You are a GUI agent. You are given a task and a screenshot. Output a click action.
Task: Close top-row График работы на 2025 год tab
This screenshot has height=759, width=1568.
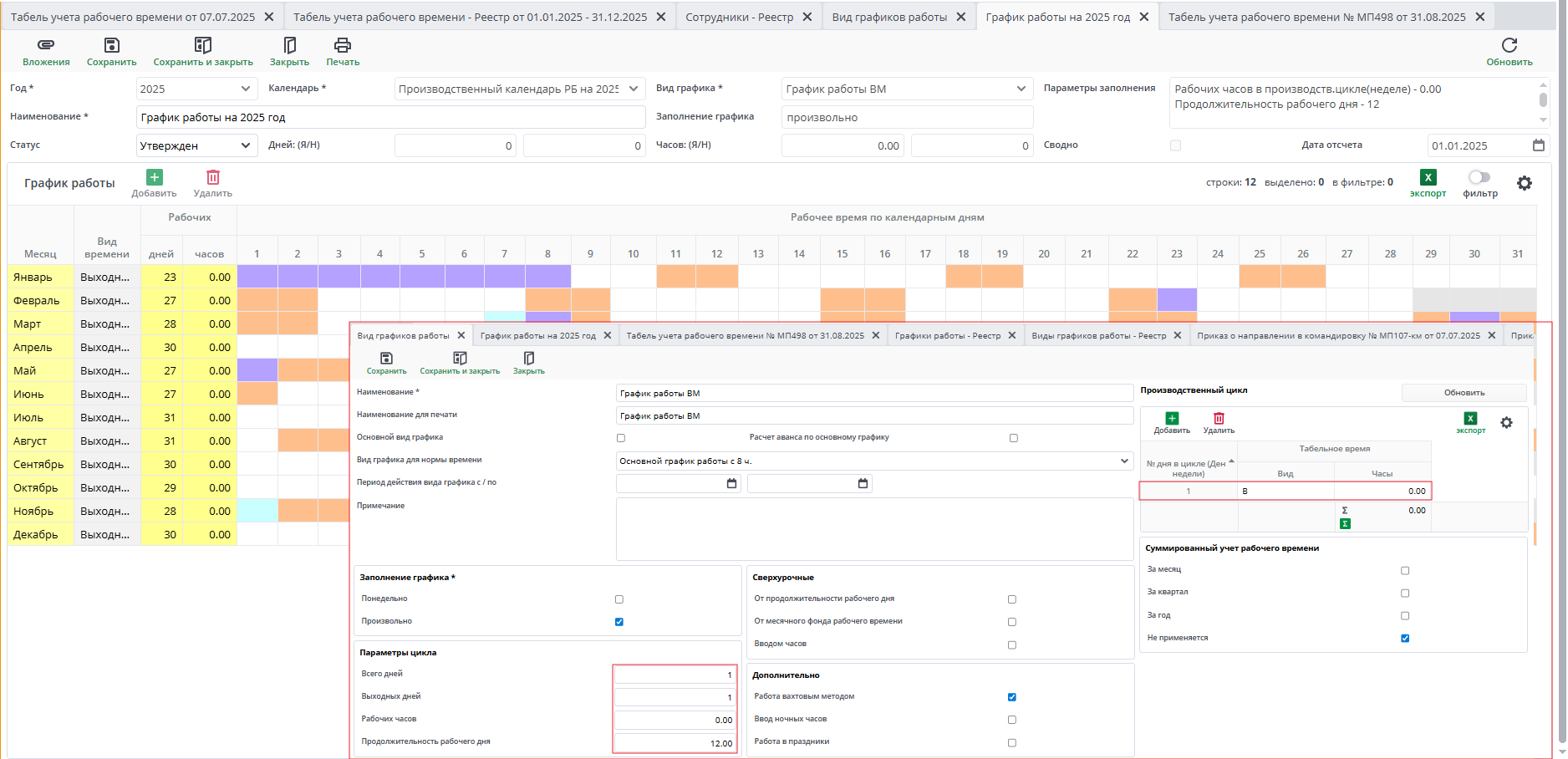click(1144, 17)
